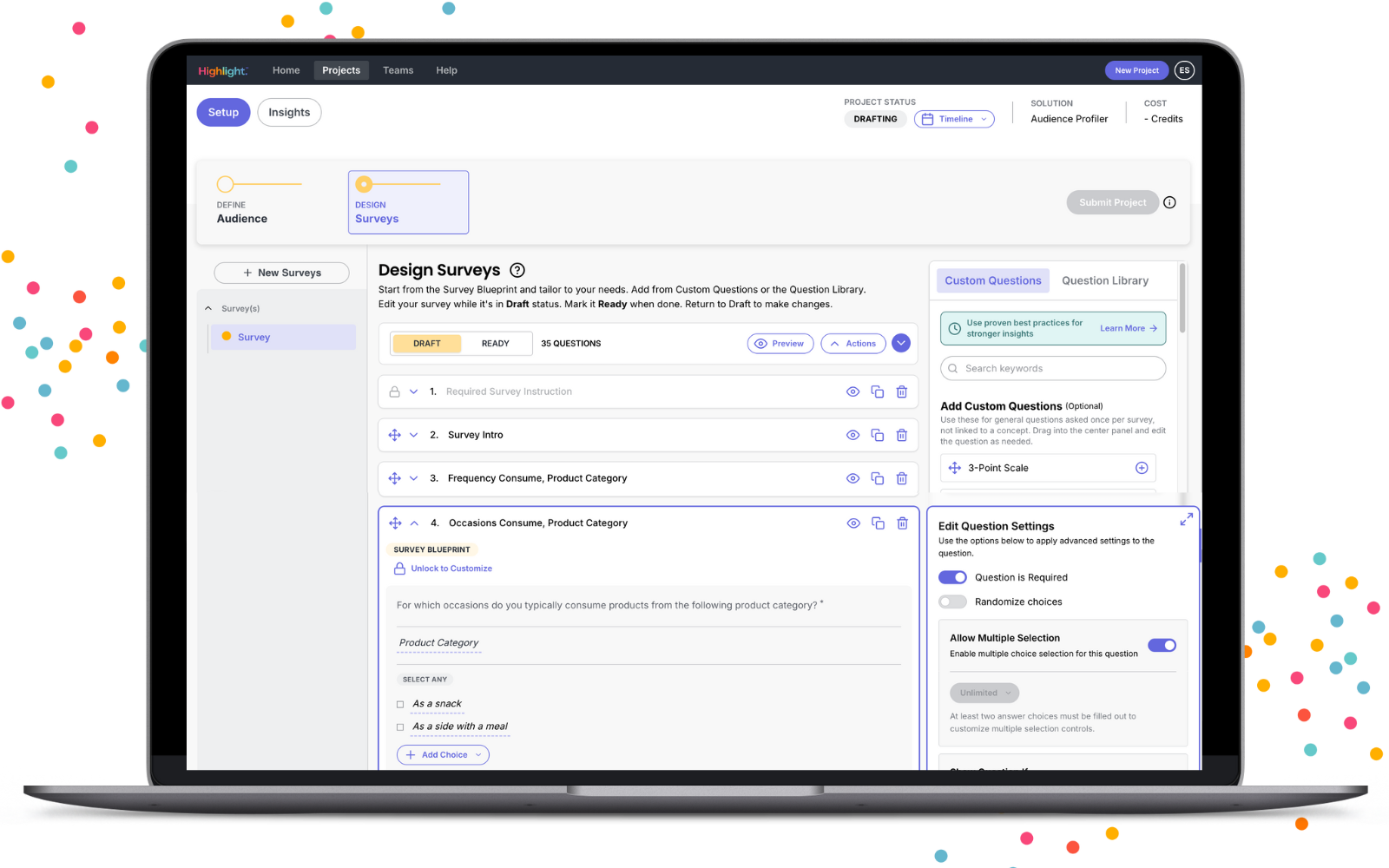Toggle off Question is Required
Screen dimensions: 1389x868
click(952, 577)
